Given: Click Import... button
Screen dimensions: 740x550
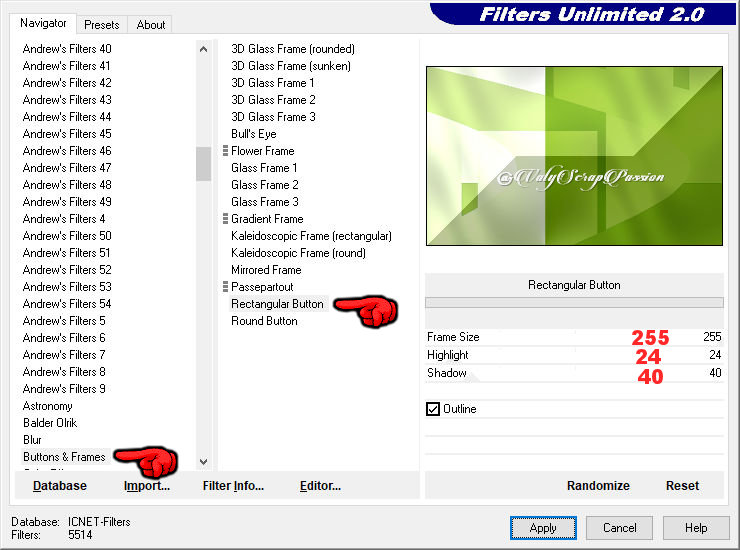Looking at the screenshot, I should 147,486.
